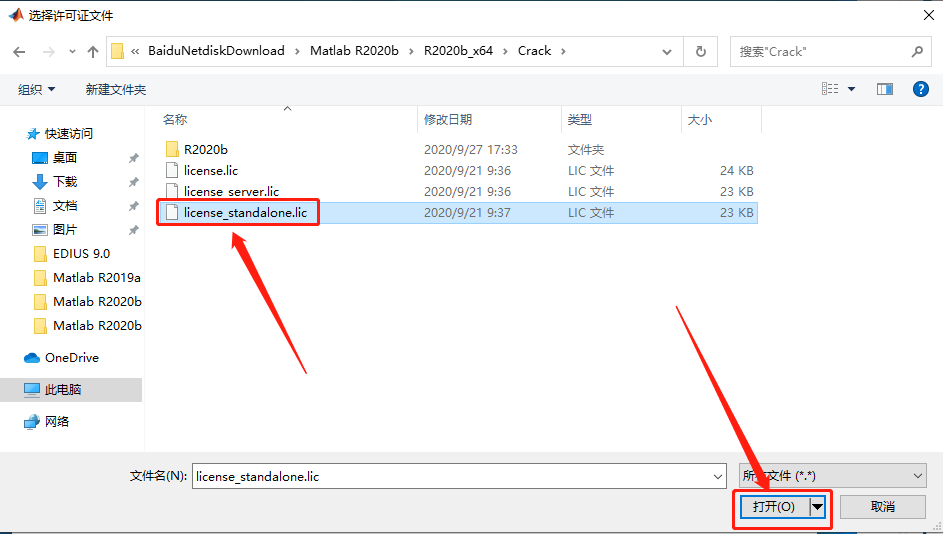Click Matlab R2020b in breadcrumb path
This screenshot has width=943, height=534.
tap(354, 51)
